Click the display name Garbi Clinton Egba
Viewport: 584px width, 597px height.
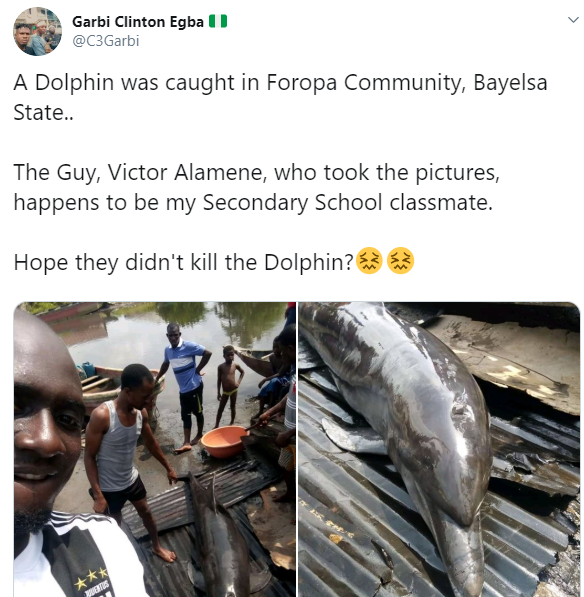click(138, 22)
